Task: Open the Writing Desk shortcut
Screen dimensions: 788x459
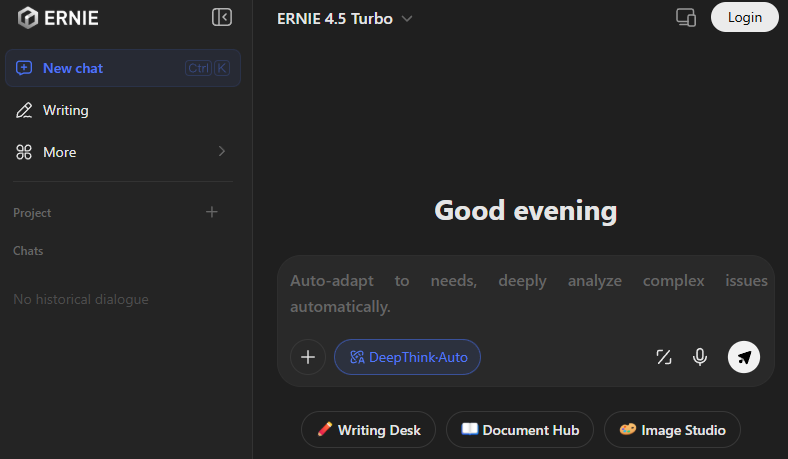Action: pyautogui.click(x=368, y=430)
